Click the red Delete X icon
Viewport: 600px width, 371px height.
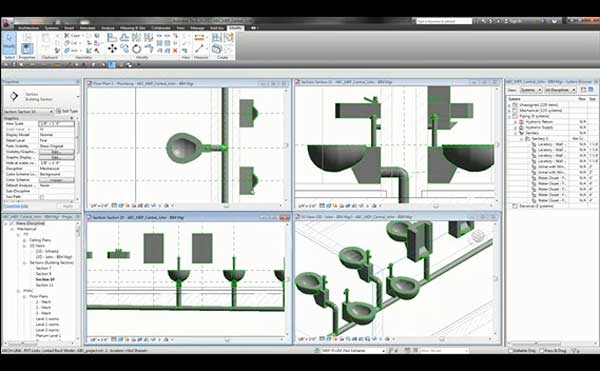pos(175,50)
